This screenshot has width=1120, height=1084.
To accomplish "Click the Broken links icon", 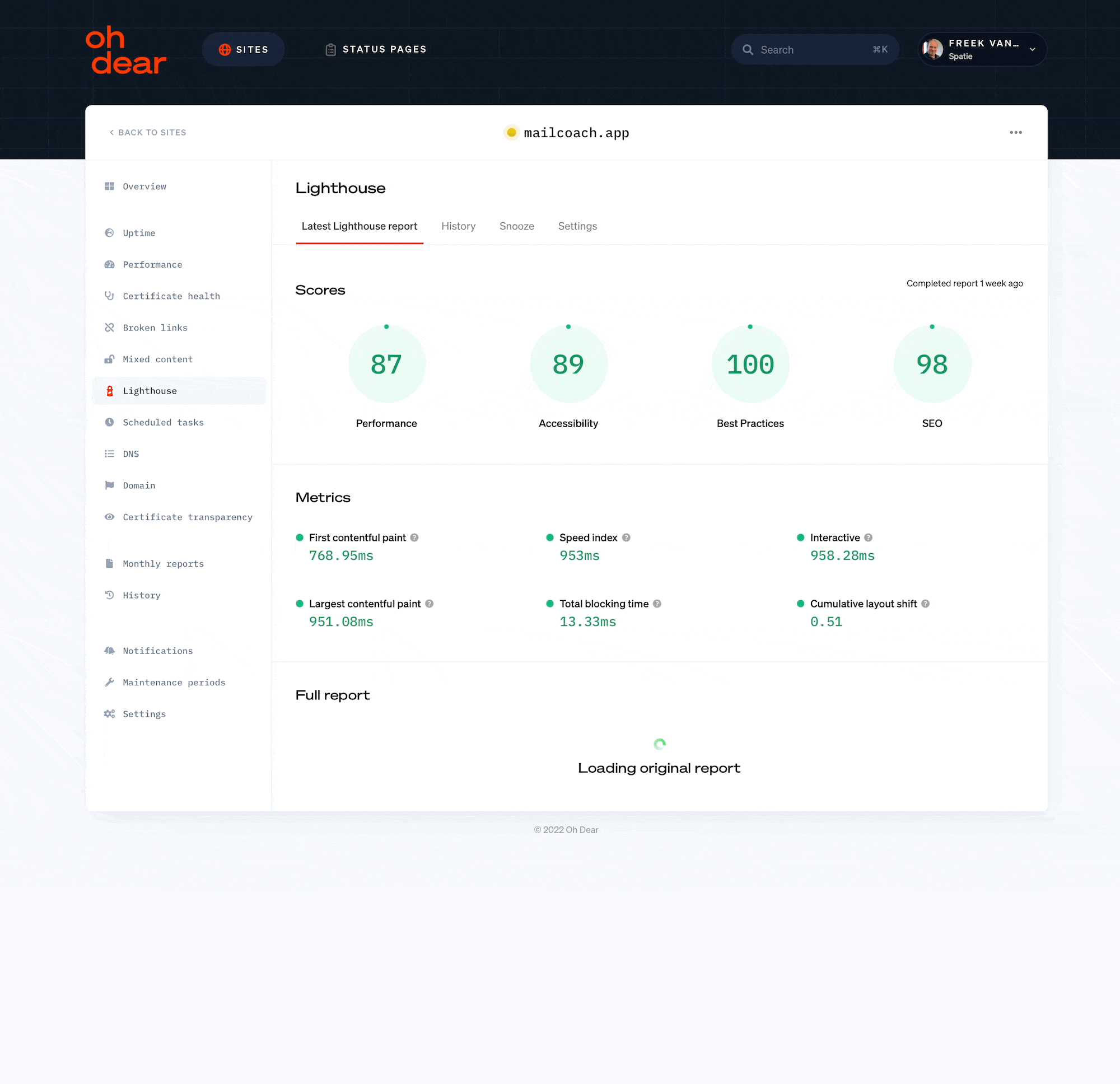I will pos(109,328).
